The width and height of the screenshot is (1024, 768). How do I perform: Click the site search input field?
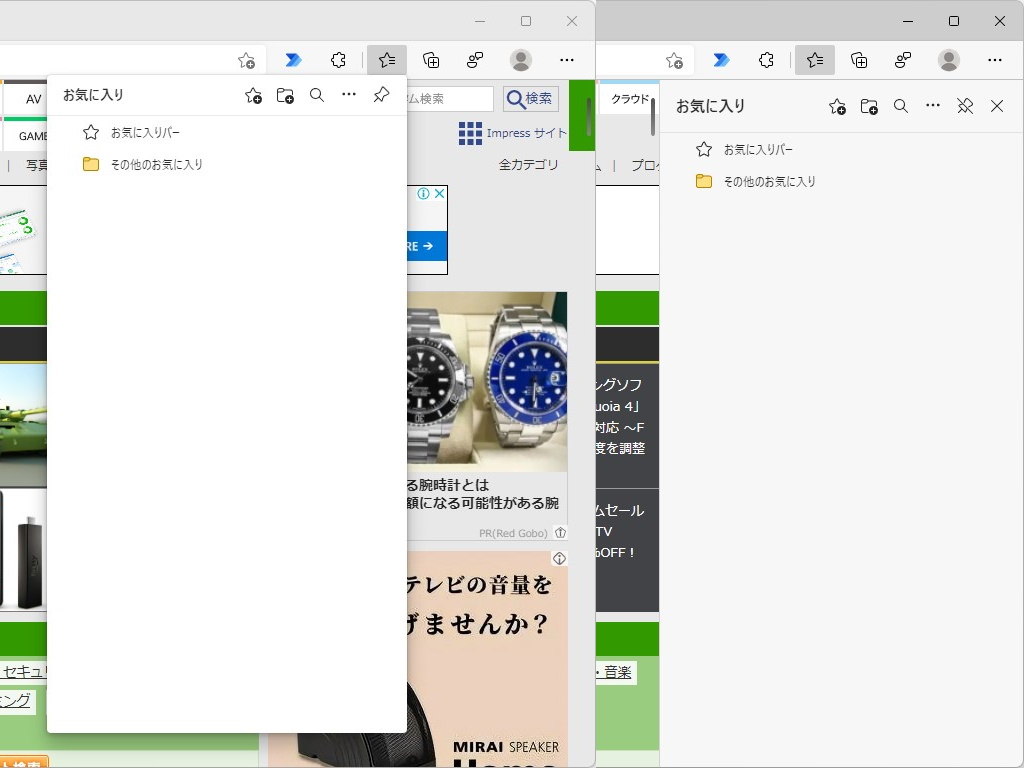tap(450, 98)
